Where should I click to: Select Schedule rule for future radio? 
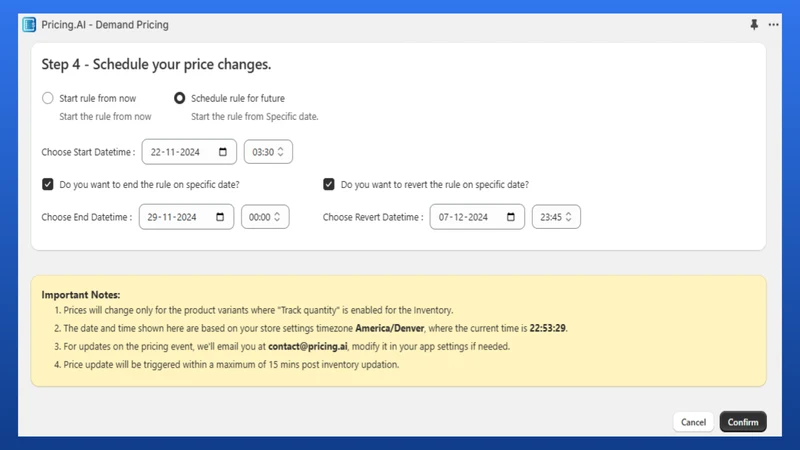tap(180, 98)
